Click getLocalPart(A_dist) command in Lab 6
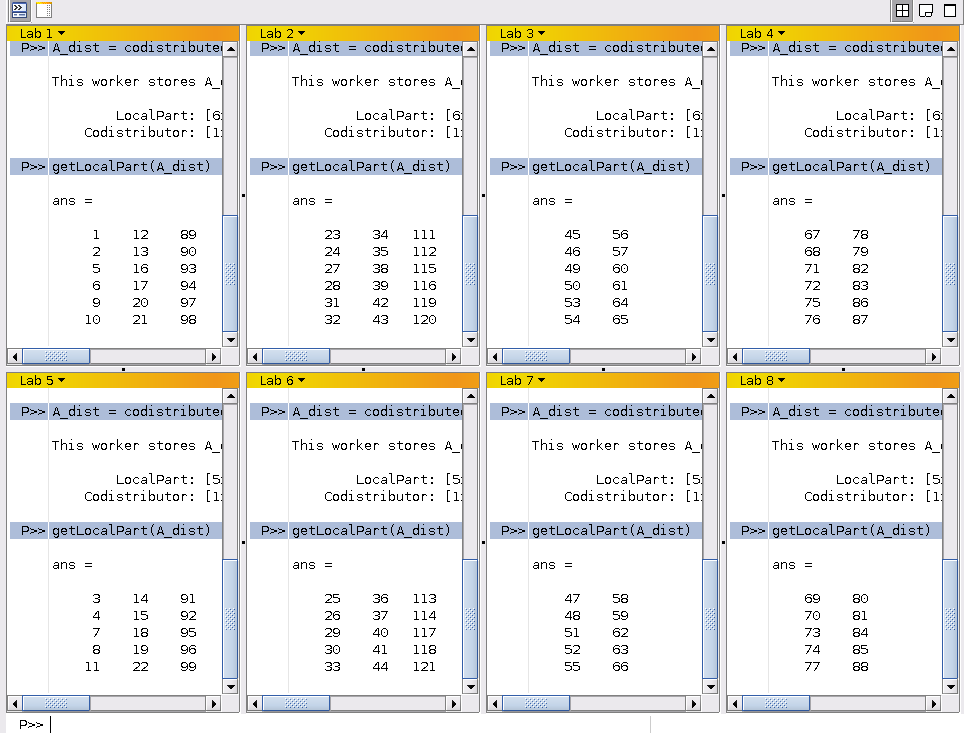This screenshot has height=733, width=964. pyautogui.click(x=371, y=530)
